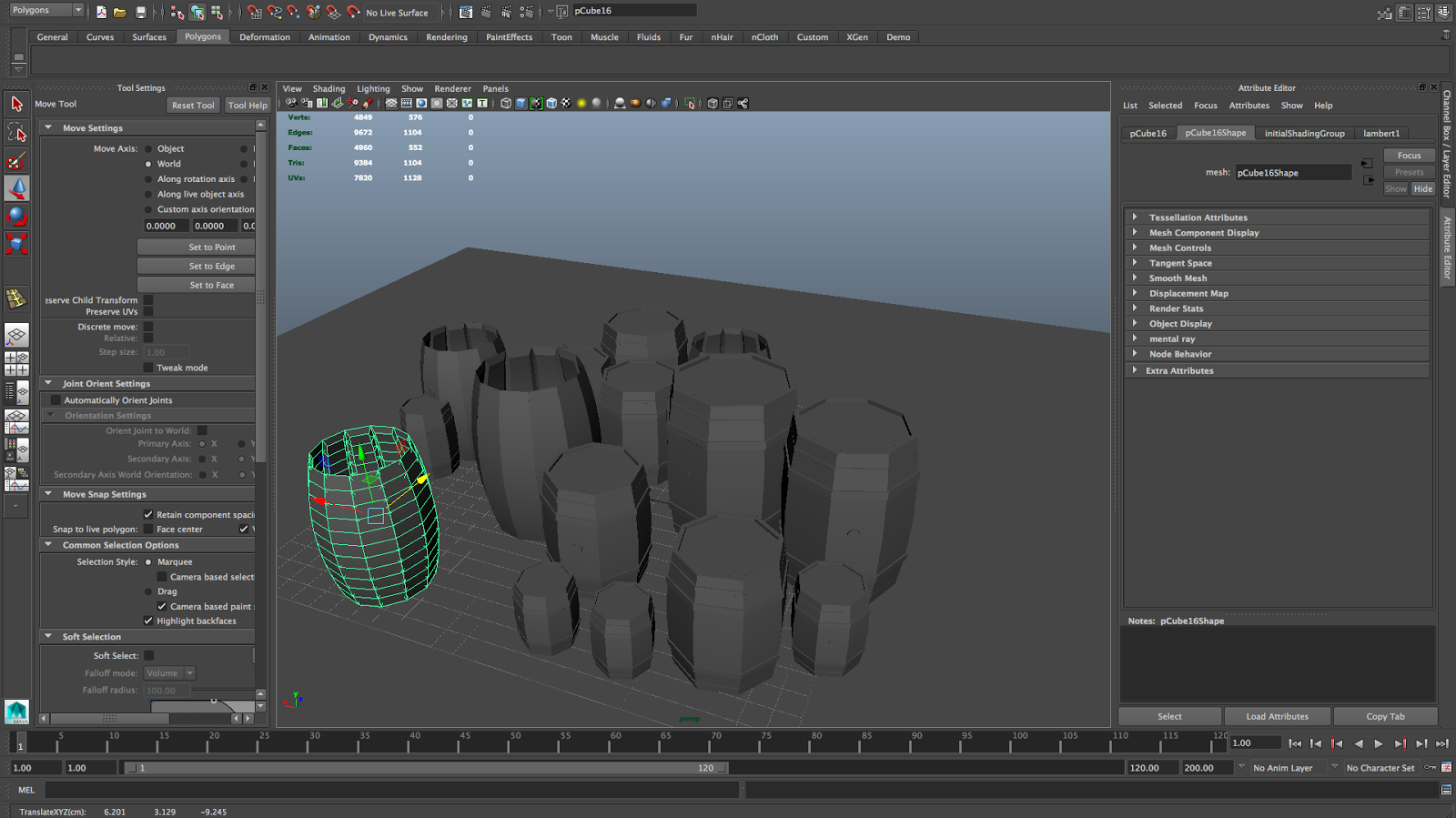
Task: Click the Save scene icon
Action: coord(140,12)
